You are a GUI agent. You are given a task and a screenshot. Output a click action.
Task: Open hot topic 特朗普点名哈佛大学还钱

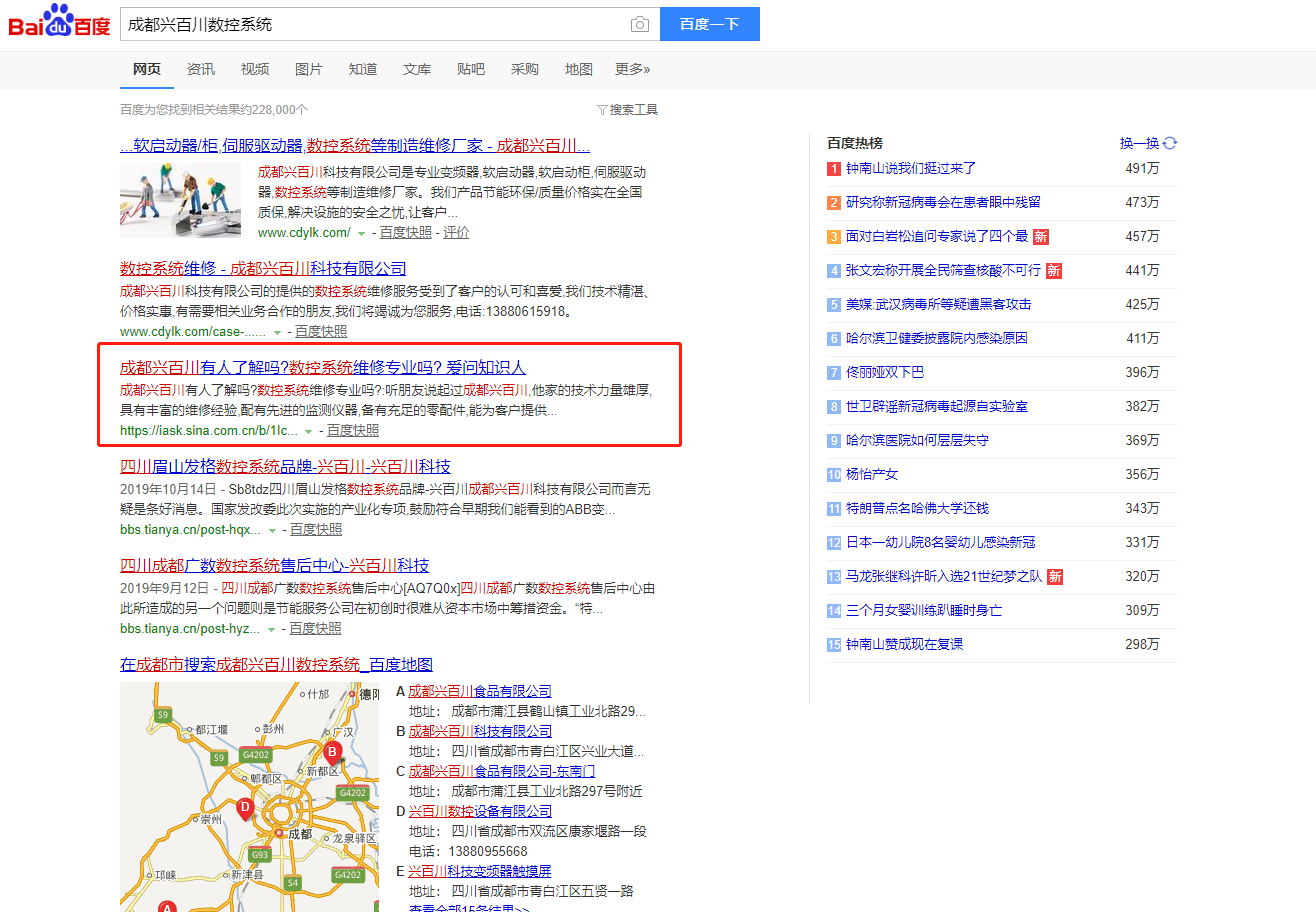(x=917, y=508)
